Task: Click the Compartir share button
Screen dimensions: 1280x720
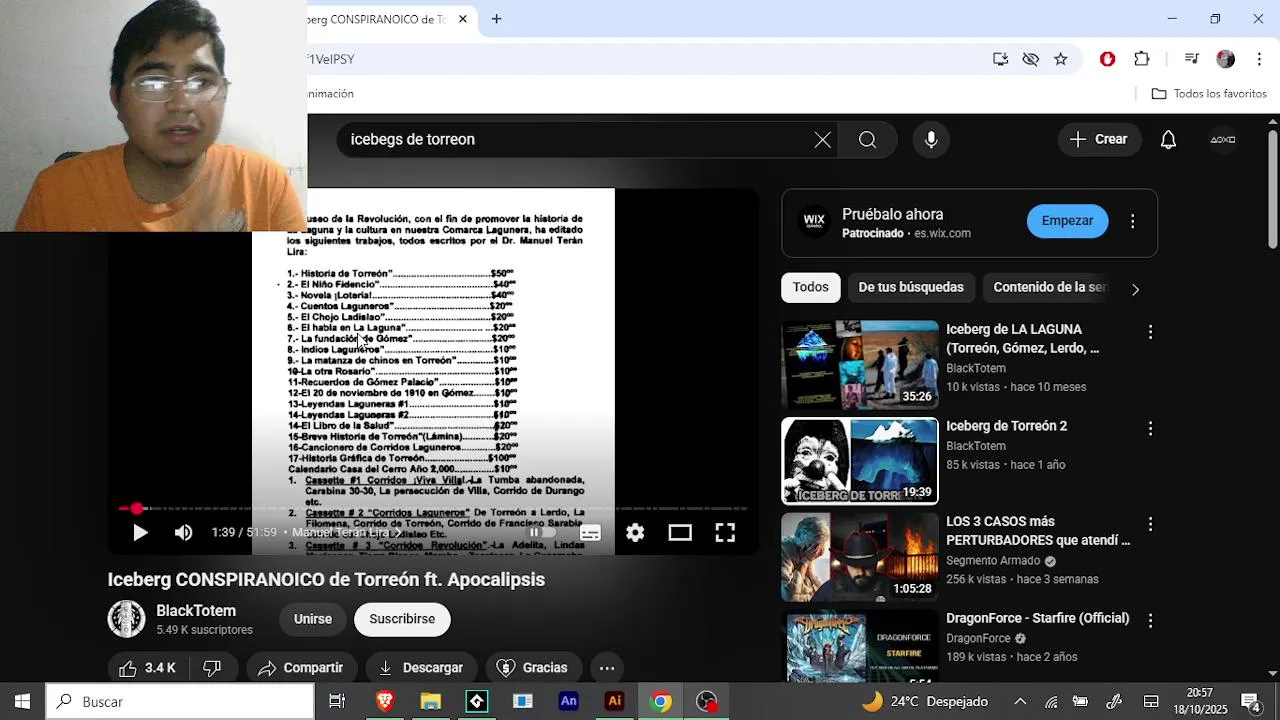Action: coord(301,668)
